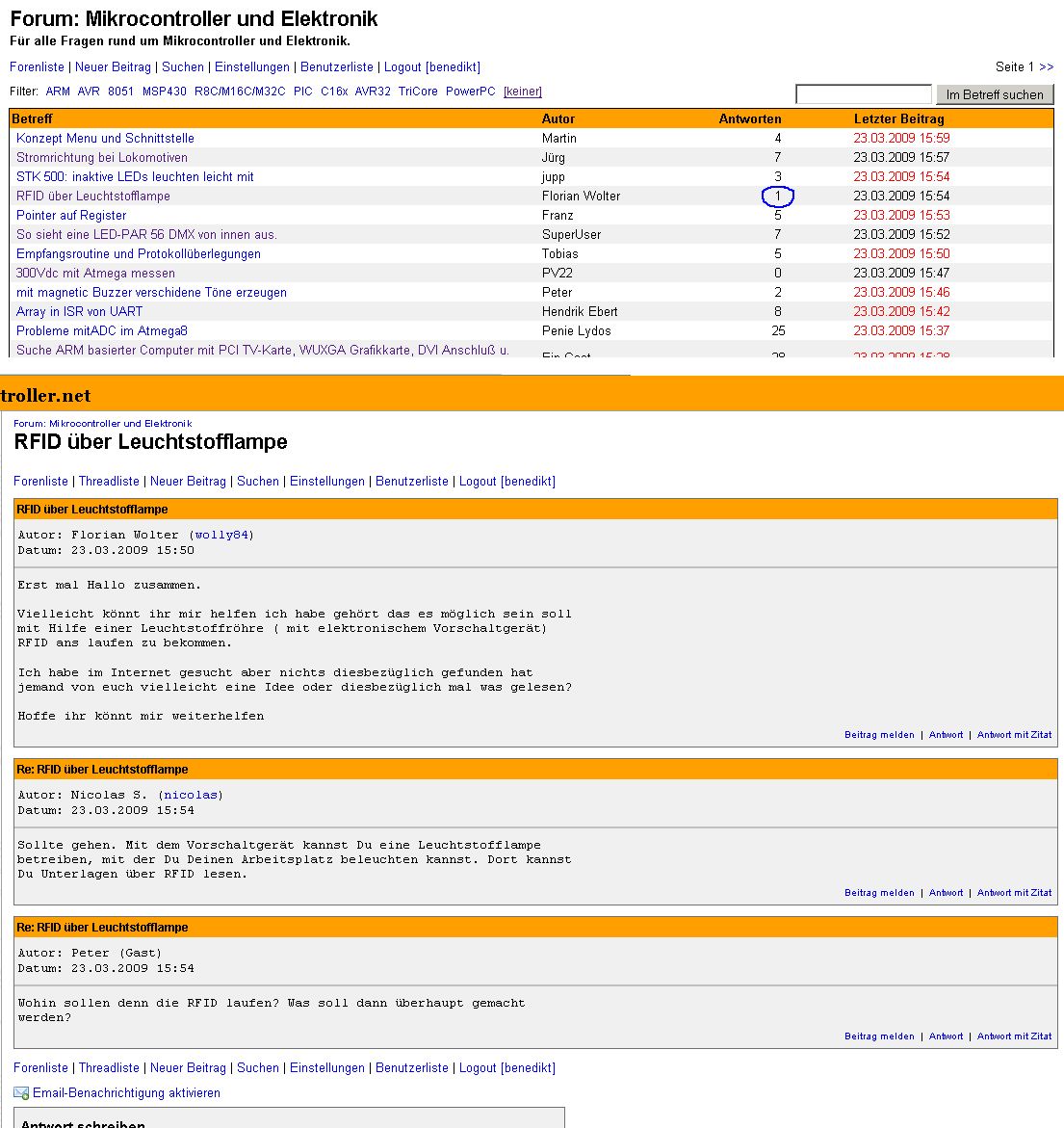Open Einstellungen in top forum navigation

click(251, 66)
